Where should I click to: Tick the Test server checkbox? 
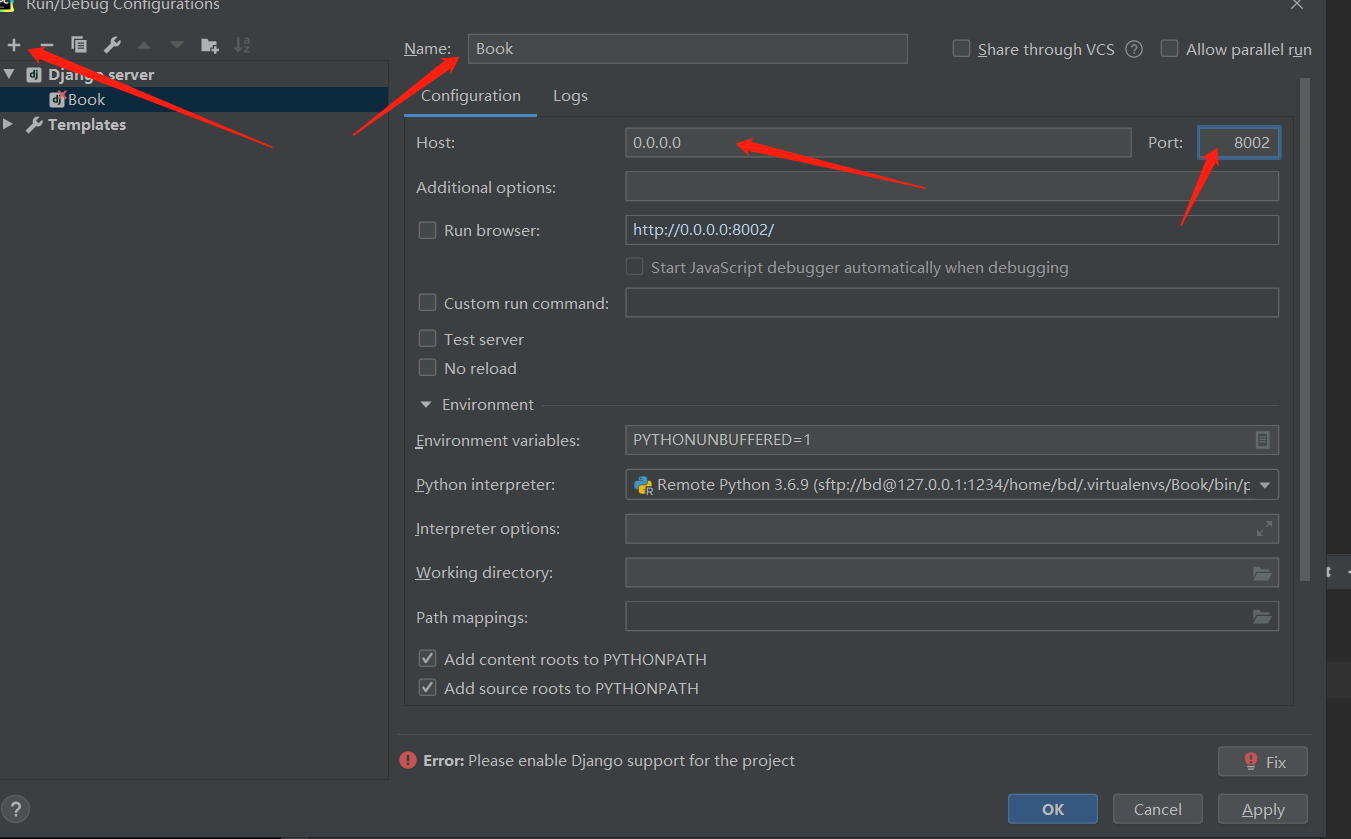click(x=427, y=338)
